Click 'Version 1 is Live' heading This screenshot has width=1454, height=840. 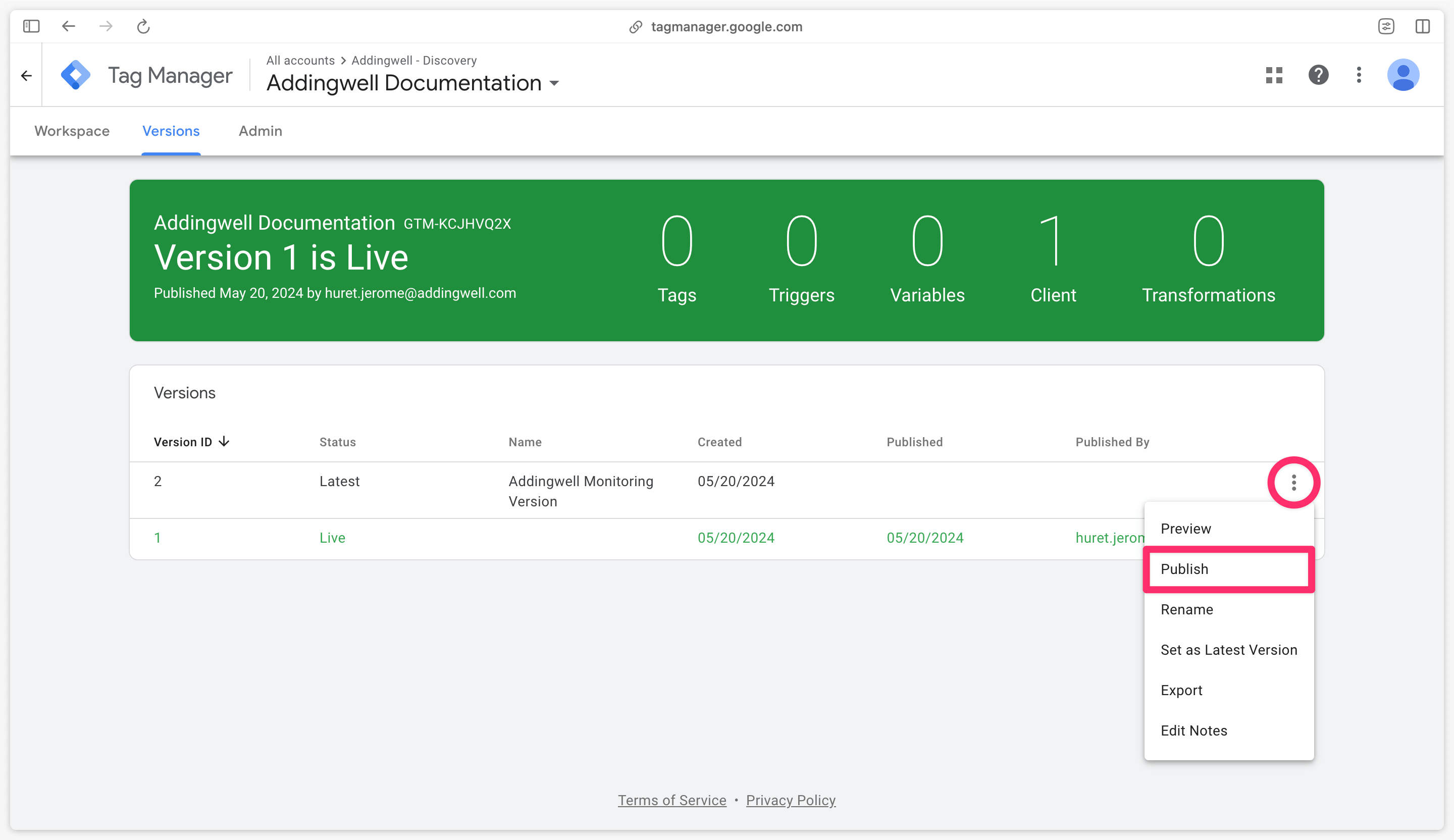tap(281, 257)
